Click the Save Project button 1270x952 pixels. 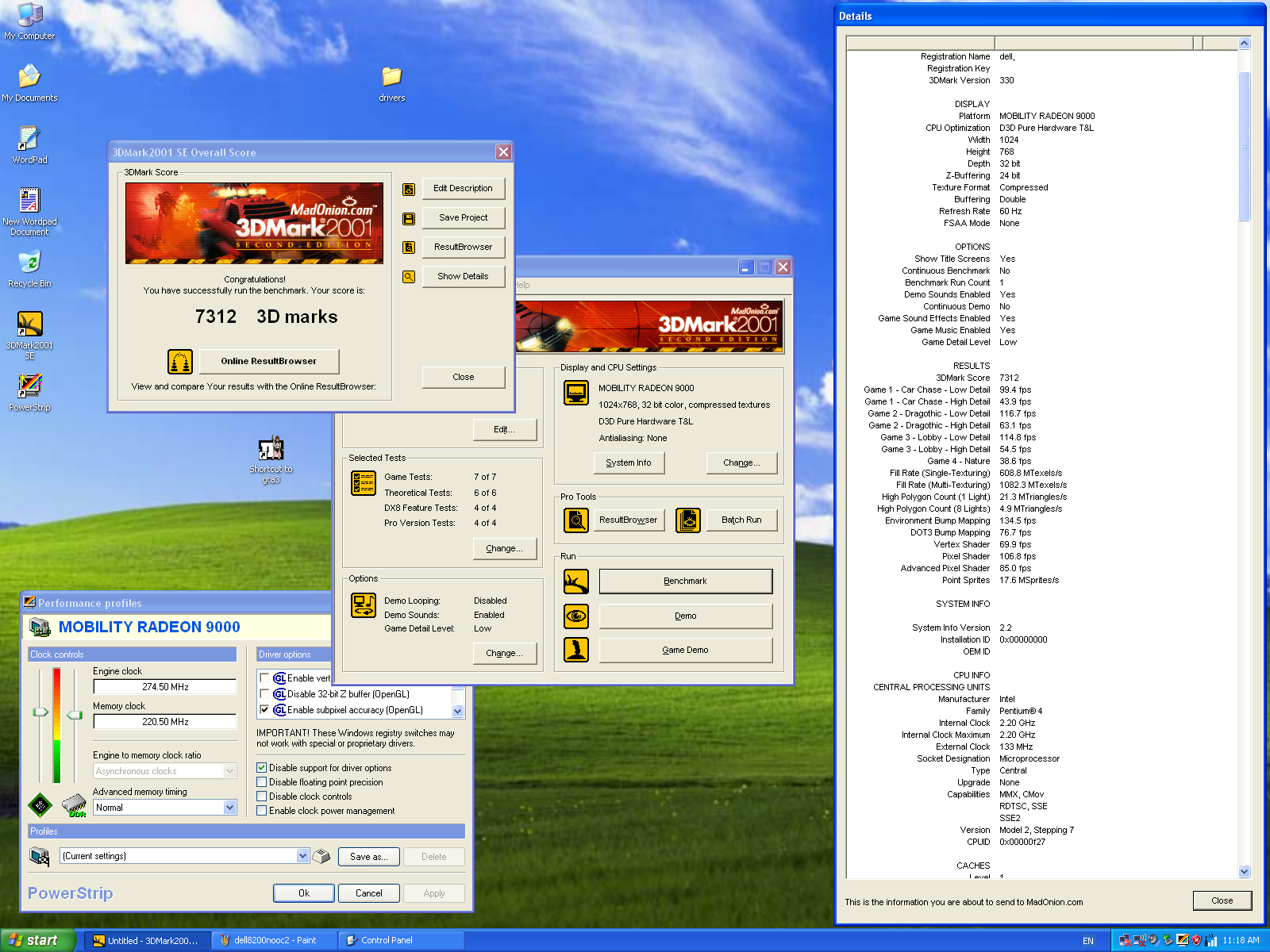[x=464, y=218]
